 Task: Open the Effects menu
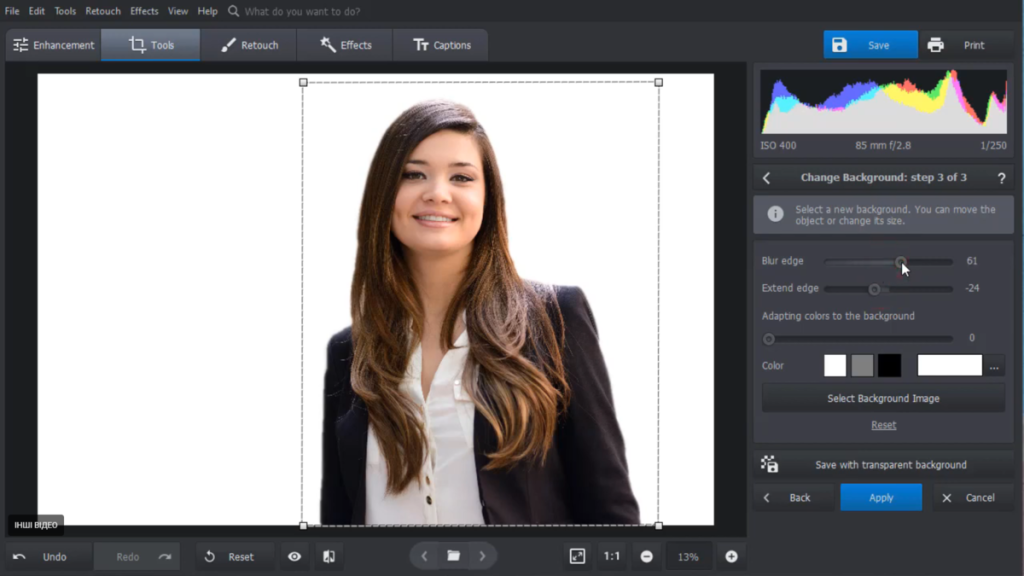pos(144,10)
